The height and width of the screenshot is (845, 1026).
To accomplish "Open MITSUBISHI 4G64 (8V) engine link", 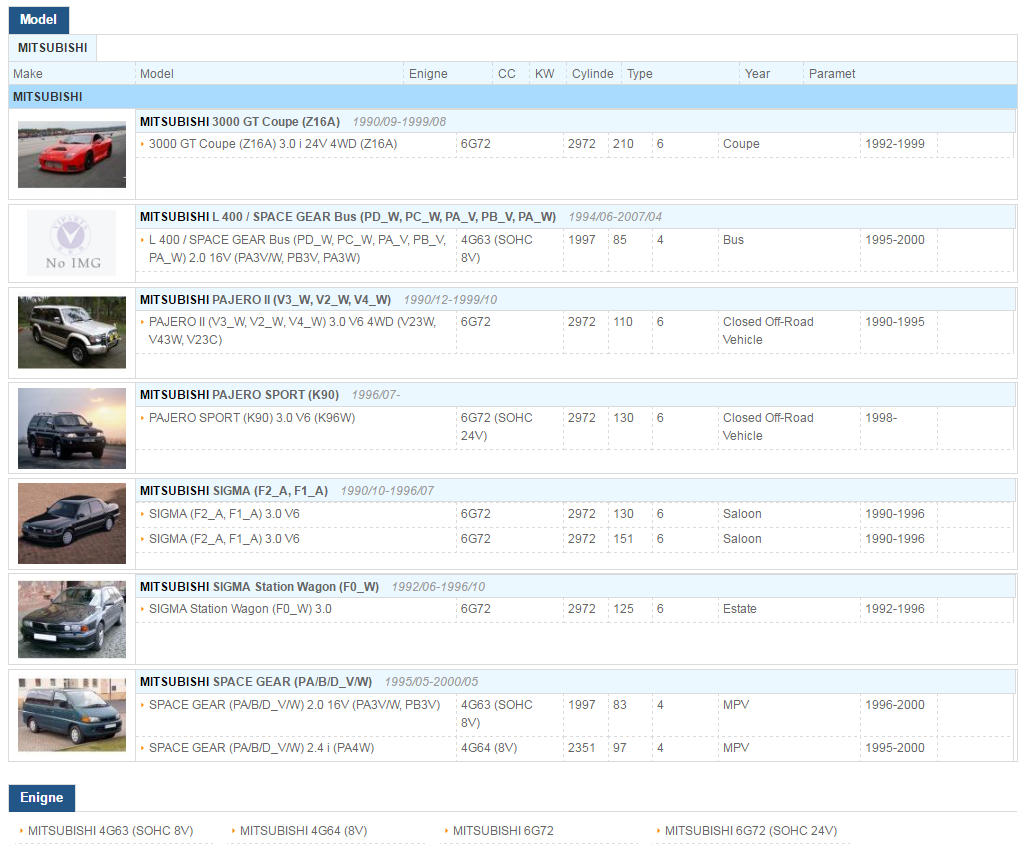I will 303,831.
